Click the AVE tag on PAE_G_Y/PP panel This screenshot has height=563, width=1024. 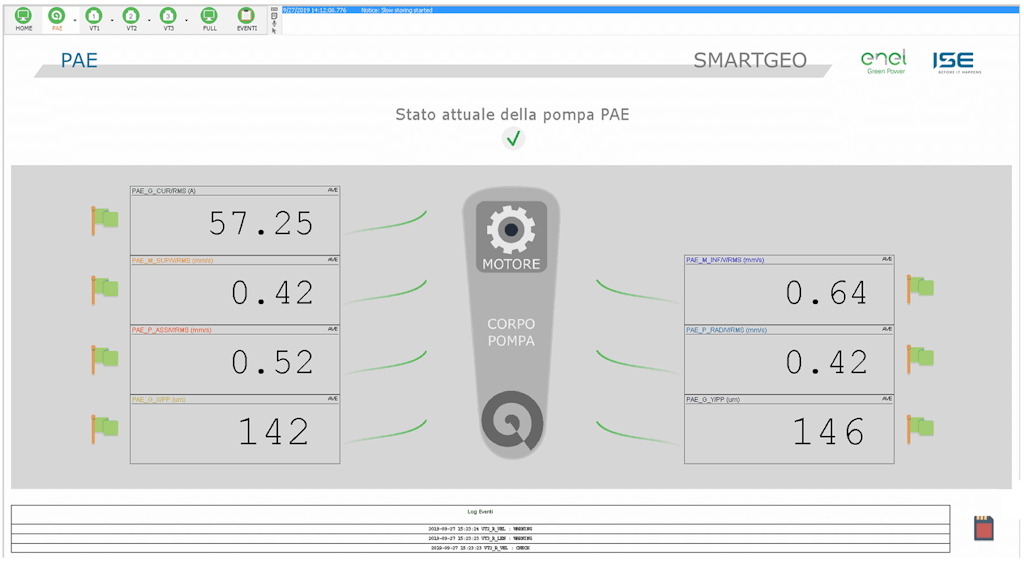(x=887, y=398)
